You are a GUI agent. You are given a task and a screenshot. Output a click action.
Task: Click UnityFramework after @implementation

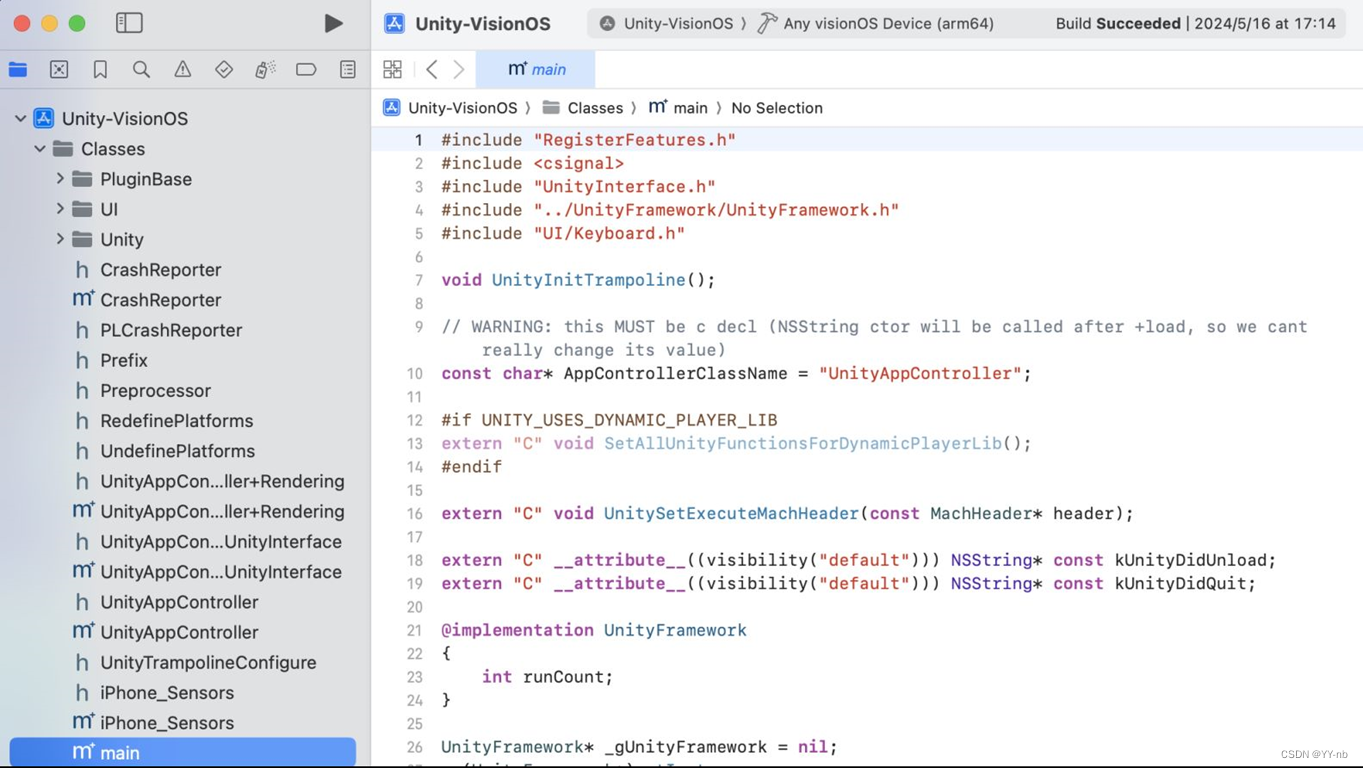[675, 630]
